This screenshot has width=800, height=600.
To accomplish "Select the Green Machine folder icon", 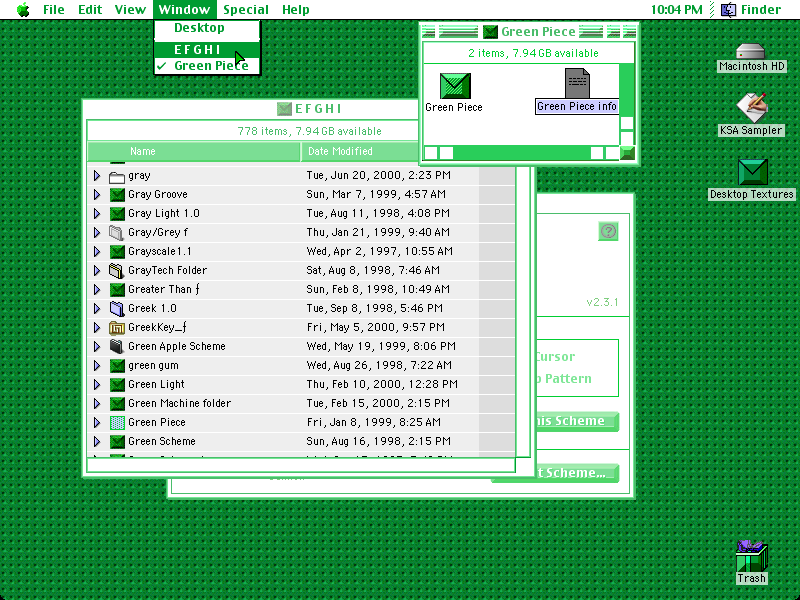I will [117, 404].
